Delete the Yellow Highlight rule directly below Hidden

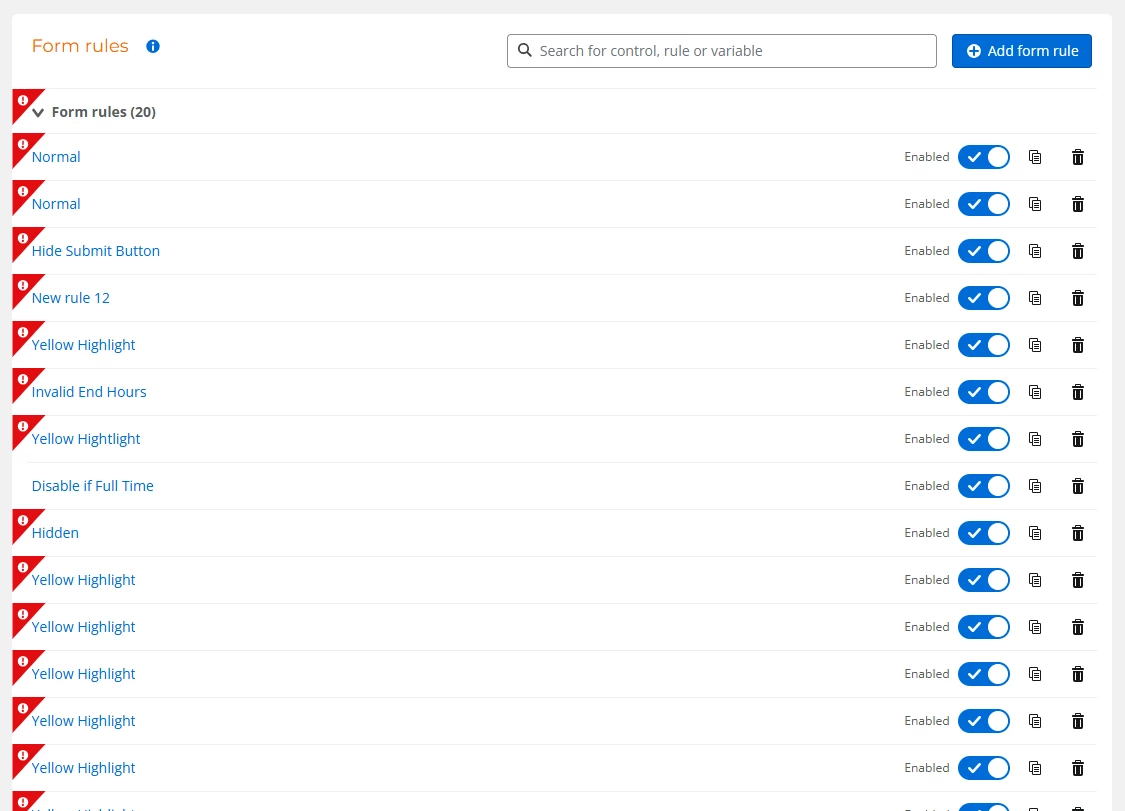(x=1078, y=580)
